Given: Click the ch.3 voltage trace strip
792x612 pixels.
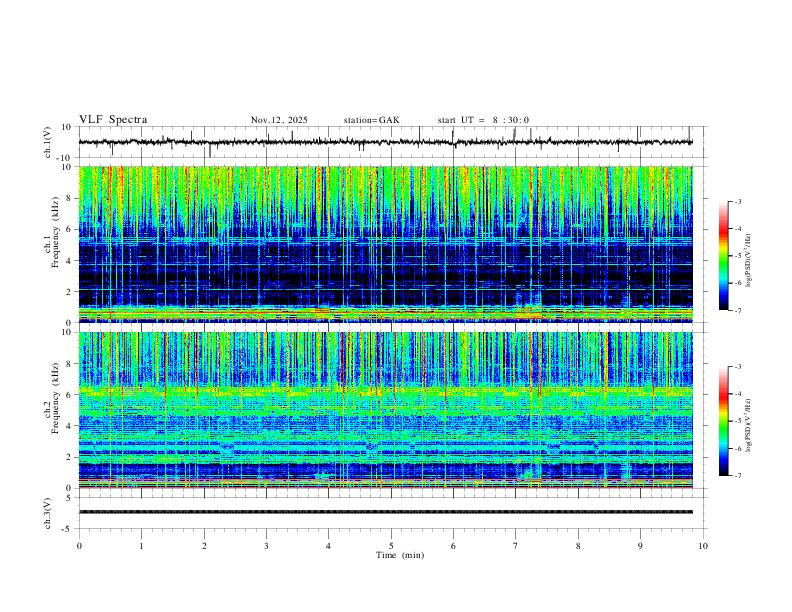Looking at the screenshot, I should tap(385, 512).
